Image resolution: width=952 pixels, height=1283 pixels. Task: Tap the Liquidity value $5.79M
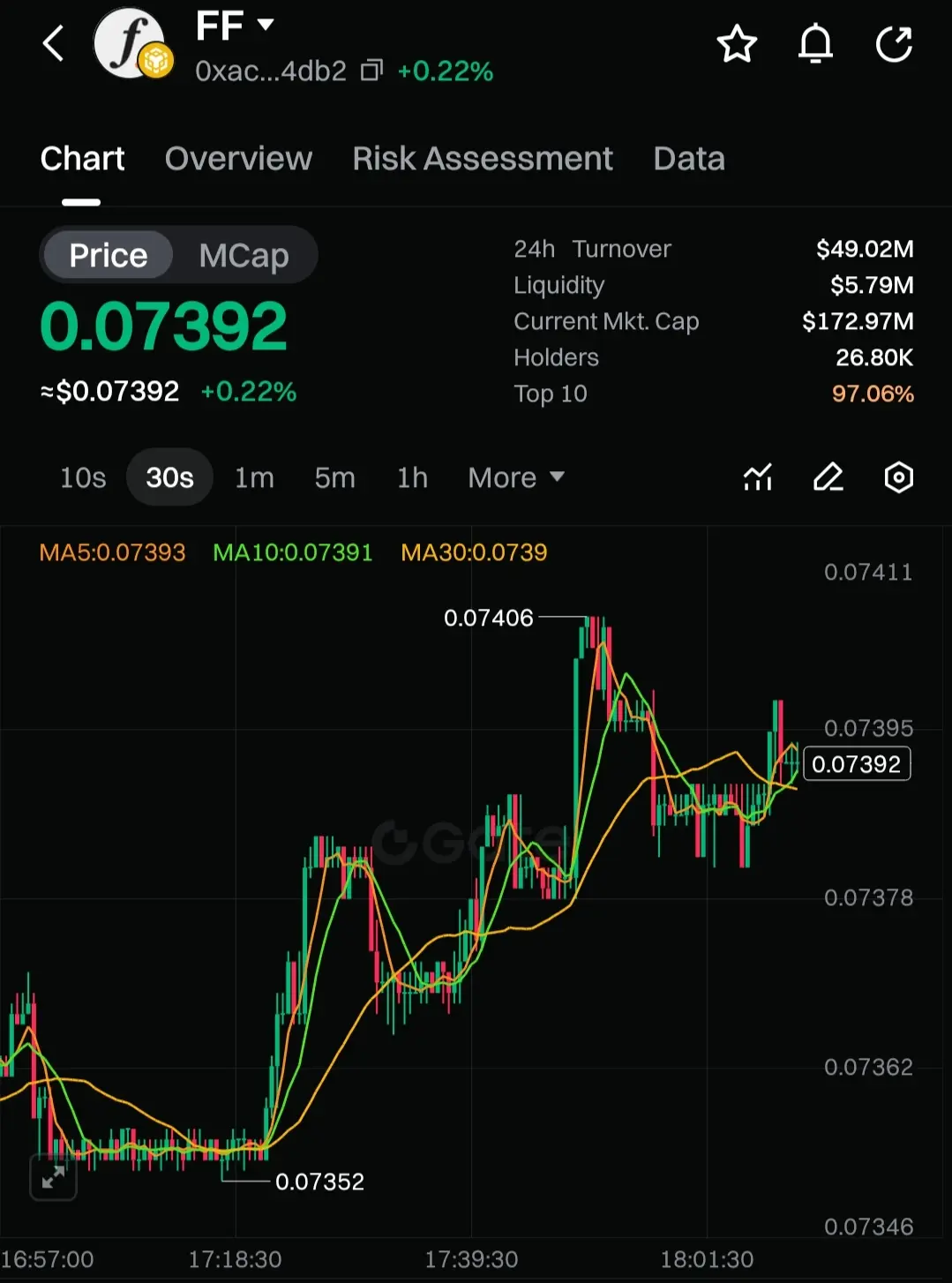872,285
